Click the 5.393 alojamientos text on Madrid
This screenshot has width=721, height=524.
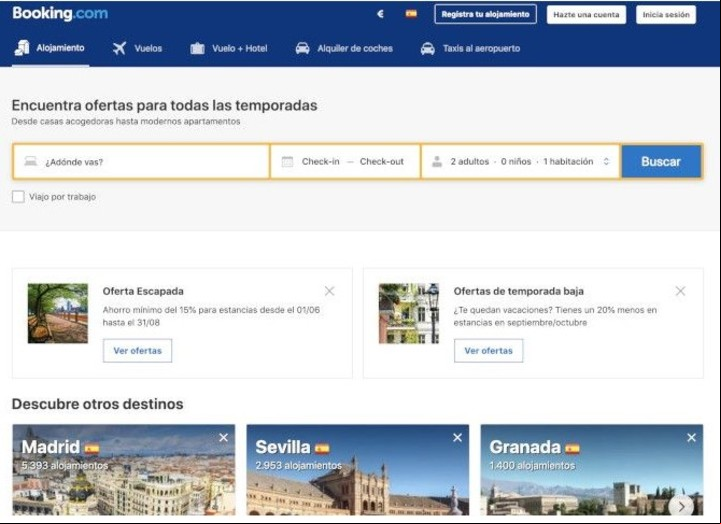point(65,465)
